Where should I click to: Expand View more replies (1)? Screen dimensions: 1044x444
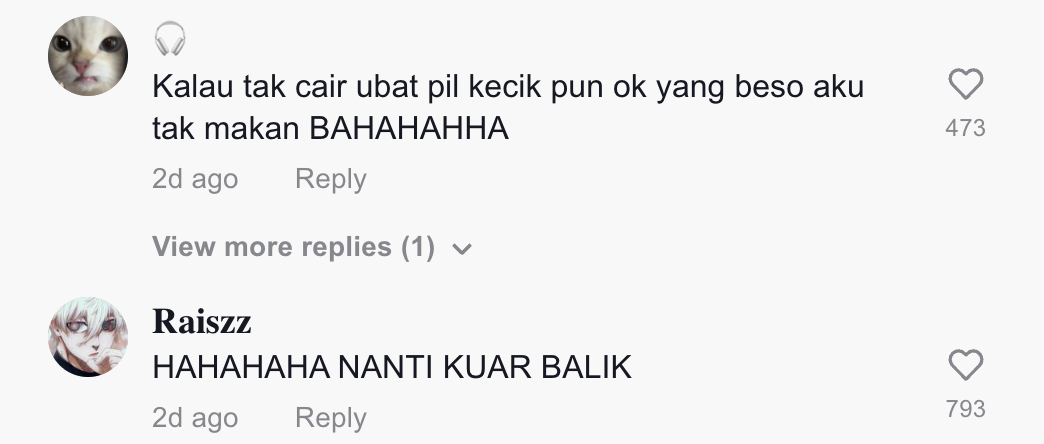click(x=312, y=247)
